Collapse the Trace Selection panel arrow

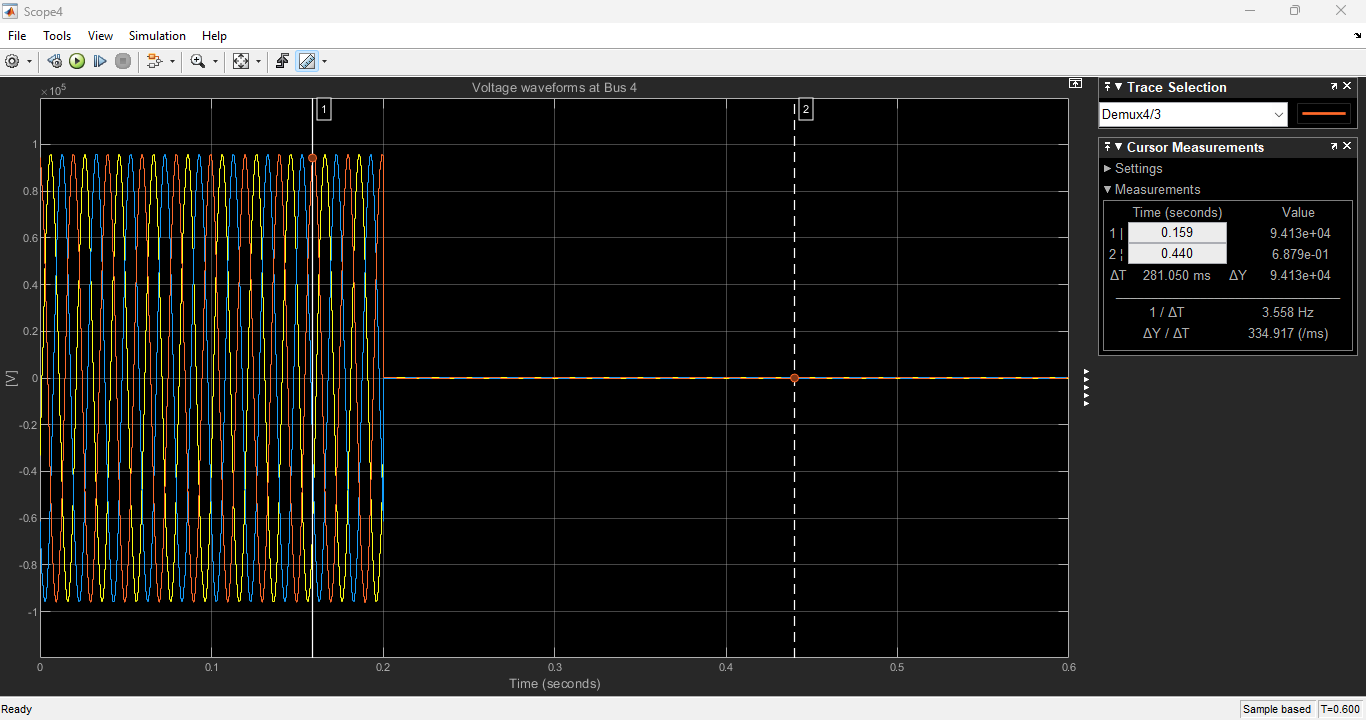click(1118, 88)
